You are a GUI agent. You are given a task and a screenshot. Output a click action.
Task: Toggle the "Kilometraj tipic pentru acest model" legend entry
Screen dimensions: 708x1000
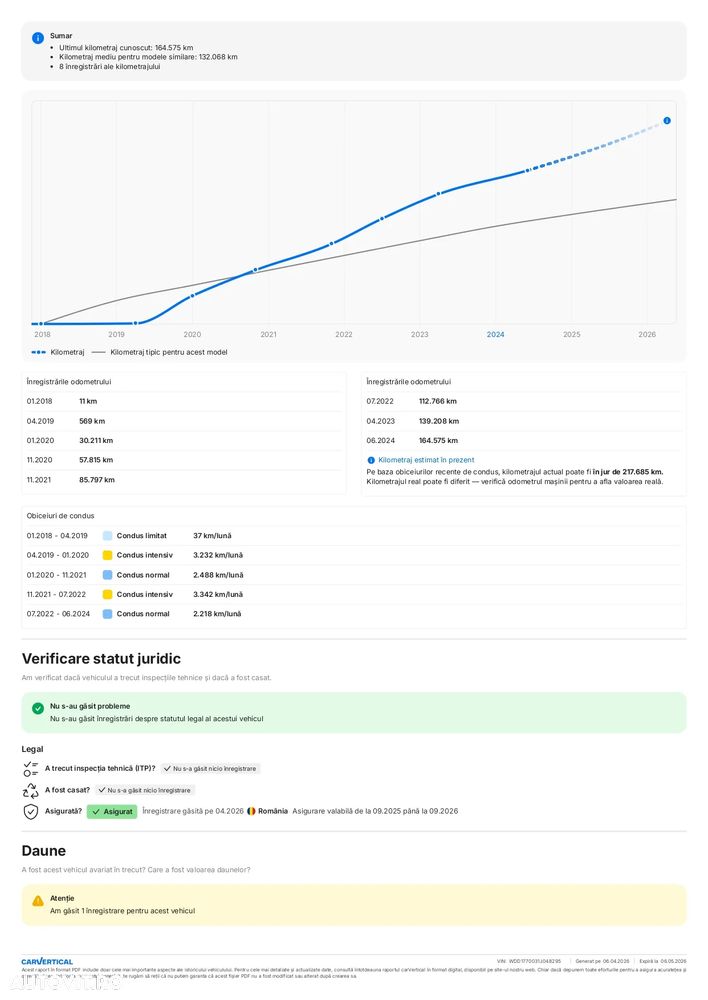(160, 352)
